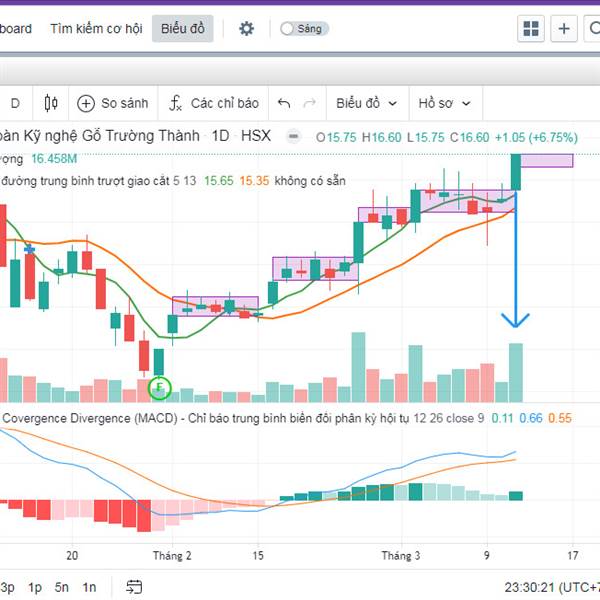The height and width of the screenshot is (600, 600).
Task: Click the Tháng 3 date label
Action: (401, 555)
